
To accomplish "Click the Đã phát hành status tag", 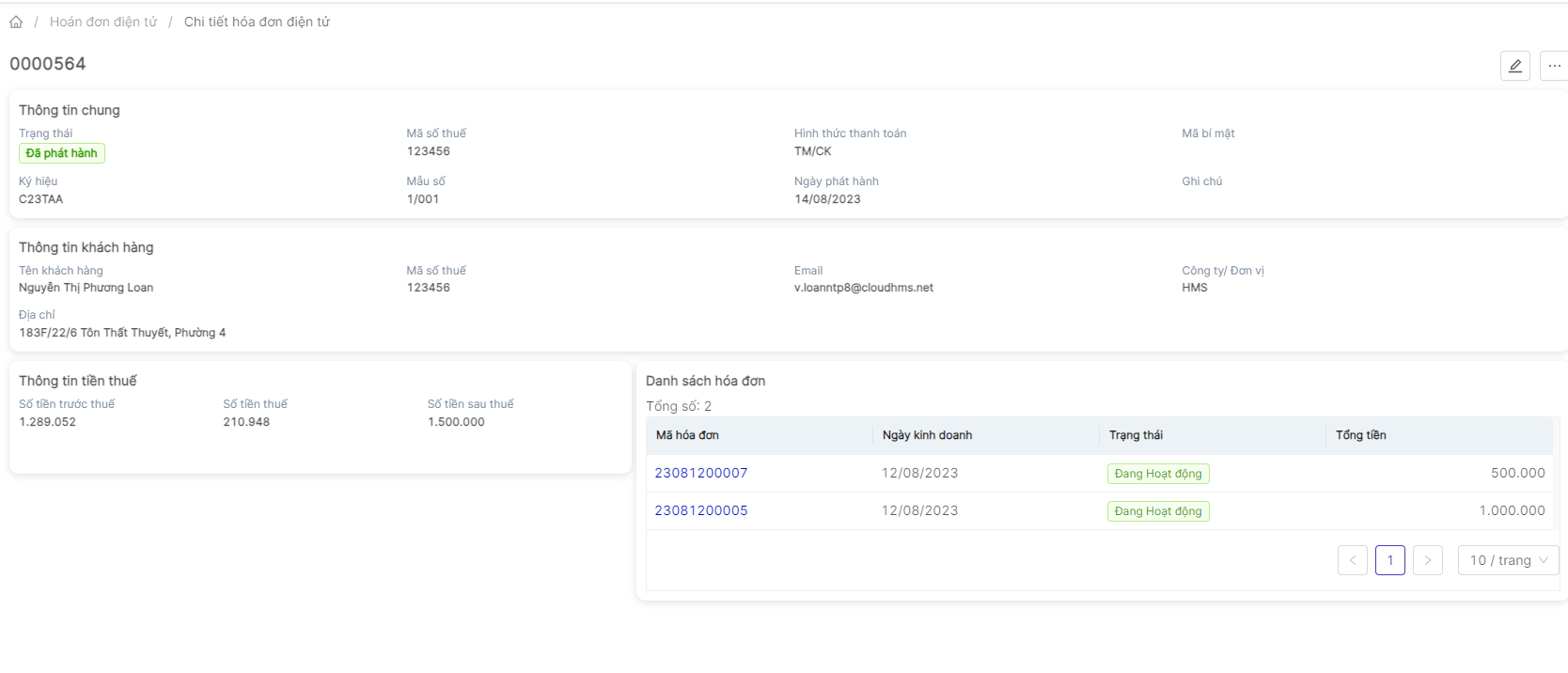I will 62,153.
